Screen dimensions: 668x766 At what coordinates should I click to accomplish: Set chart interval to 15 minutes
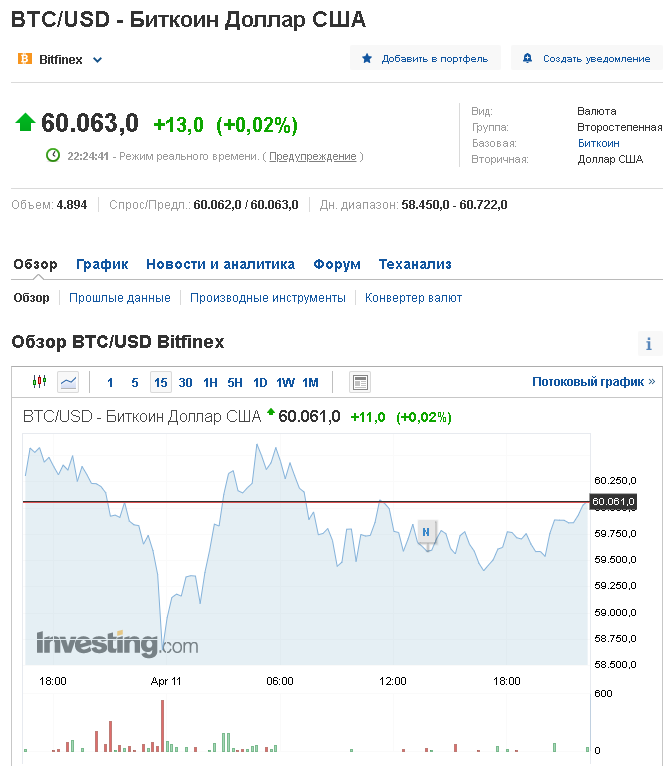(161, 383)
